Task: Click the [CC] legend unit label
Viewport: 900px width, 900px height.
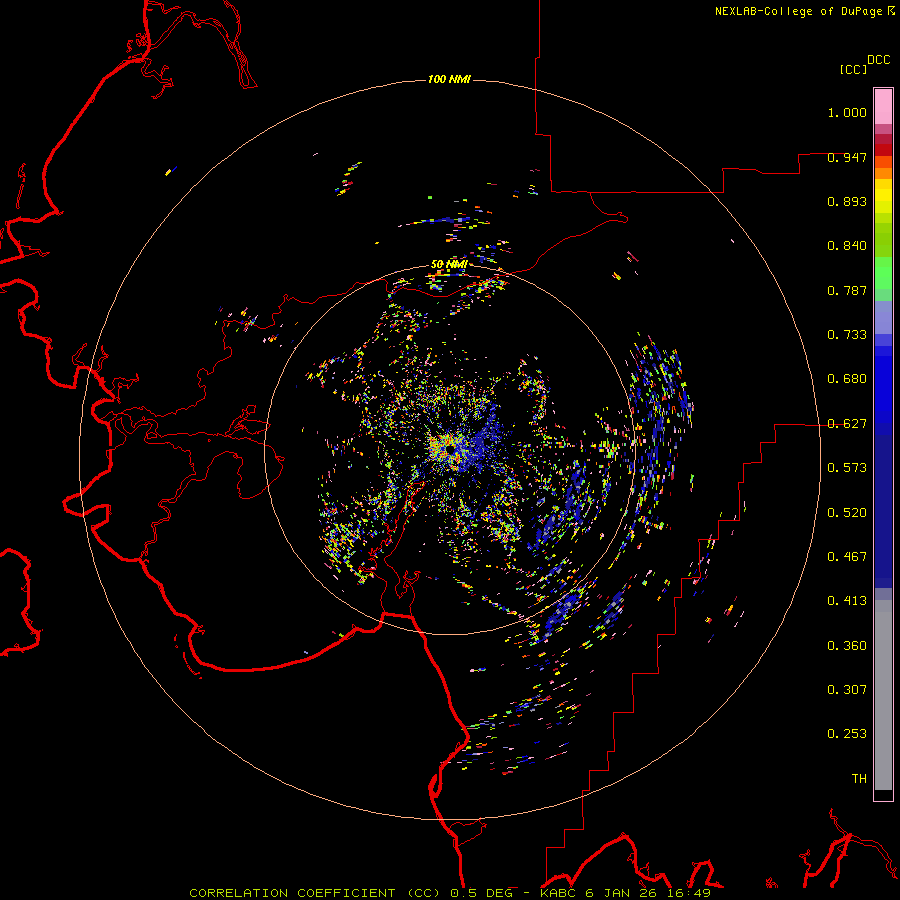Action: pos(854,69)
